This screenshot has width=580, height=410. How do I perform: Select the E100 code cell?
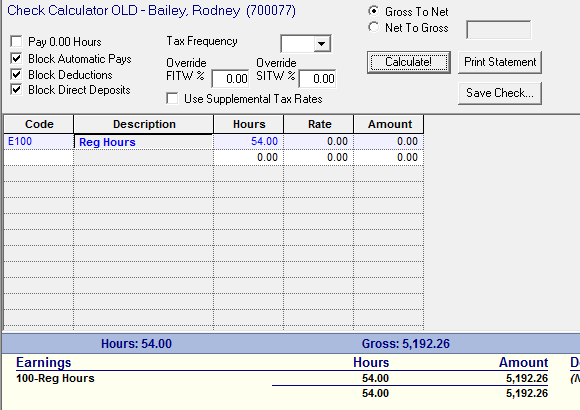(x=39, y=142)
